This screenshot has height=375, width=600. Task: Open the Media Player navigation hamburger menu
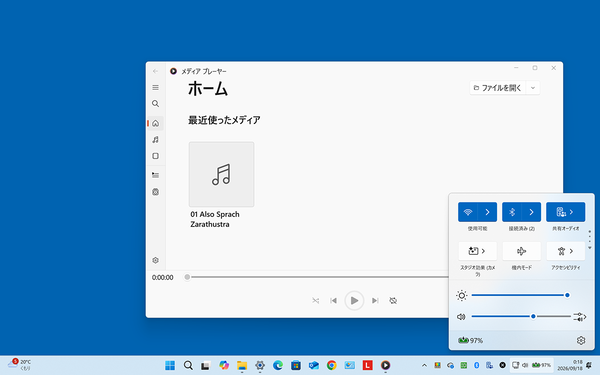[155, 88]
